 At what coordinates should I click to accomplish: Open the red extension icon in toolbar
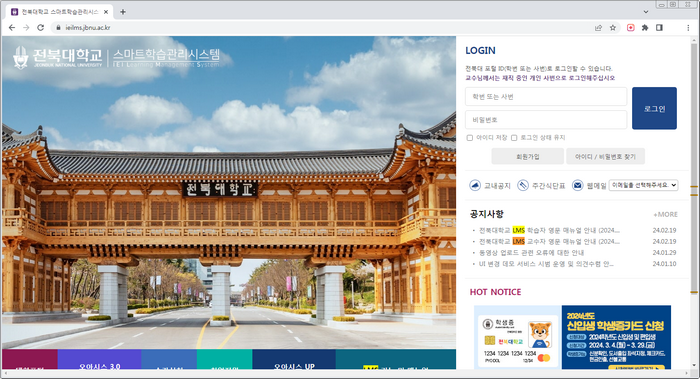click(631, 28)
